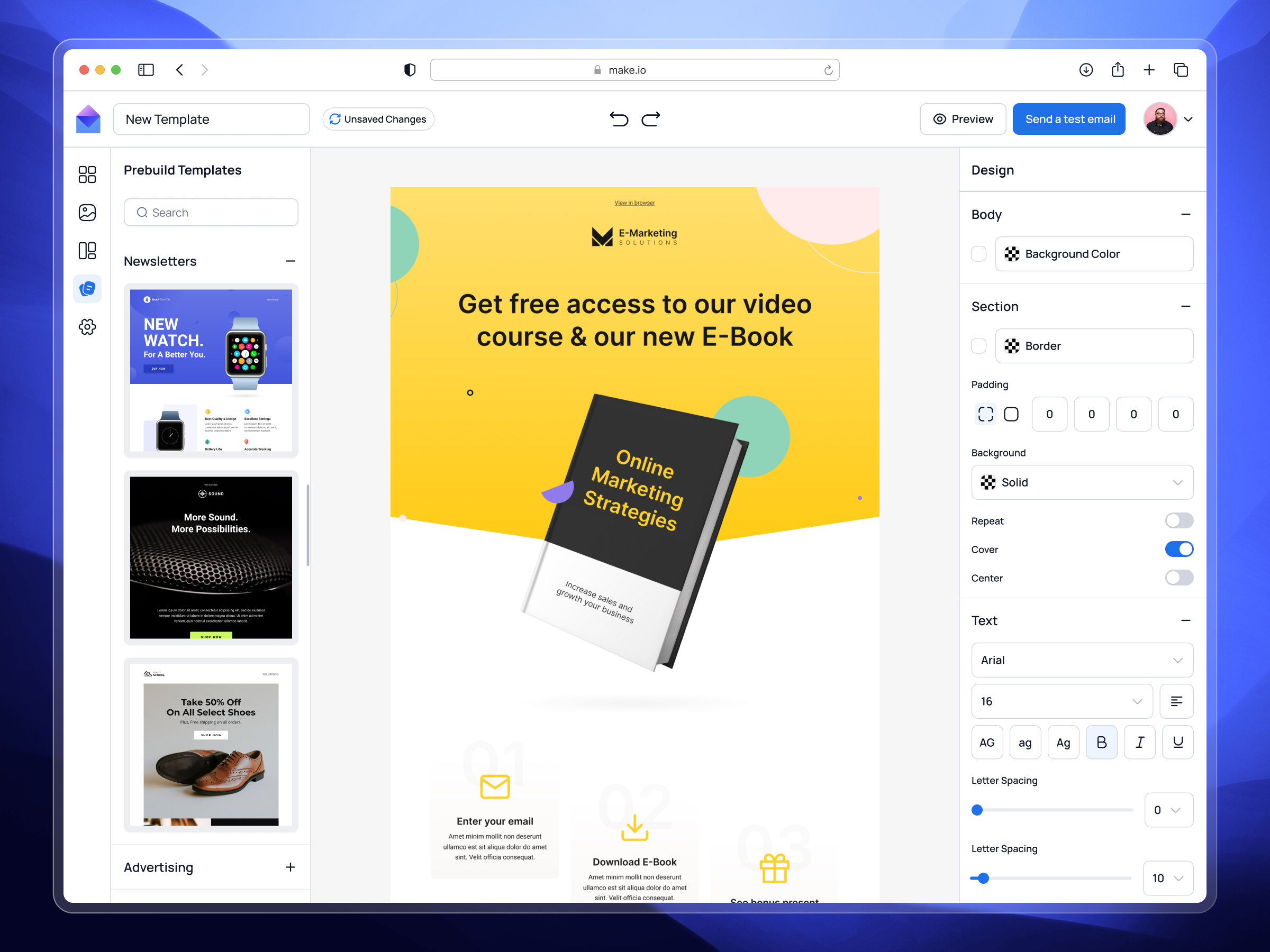
Task: Open the layout blocks panel in sidebar
Action: [x=87, y=174]
